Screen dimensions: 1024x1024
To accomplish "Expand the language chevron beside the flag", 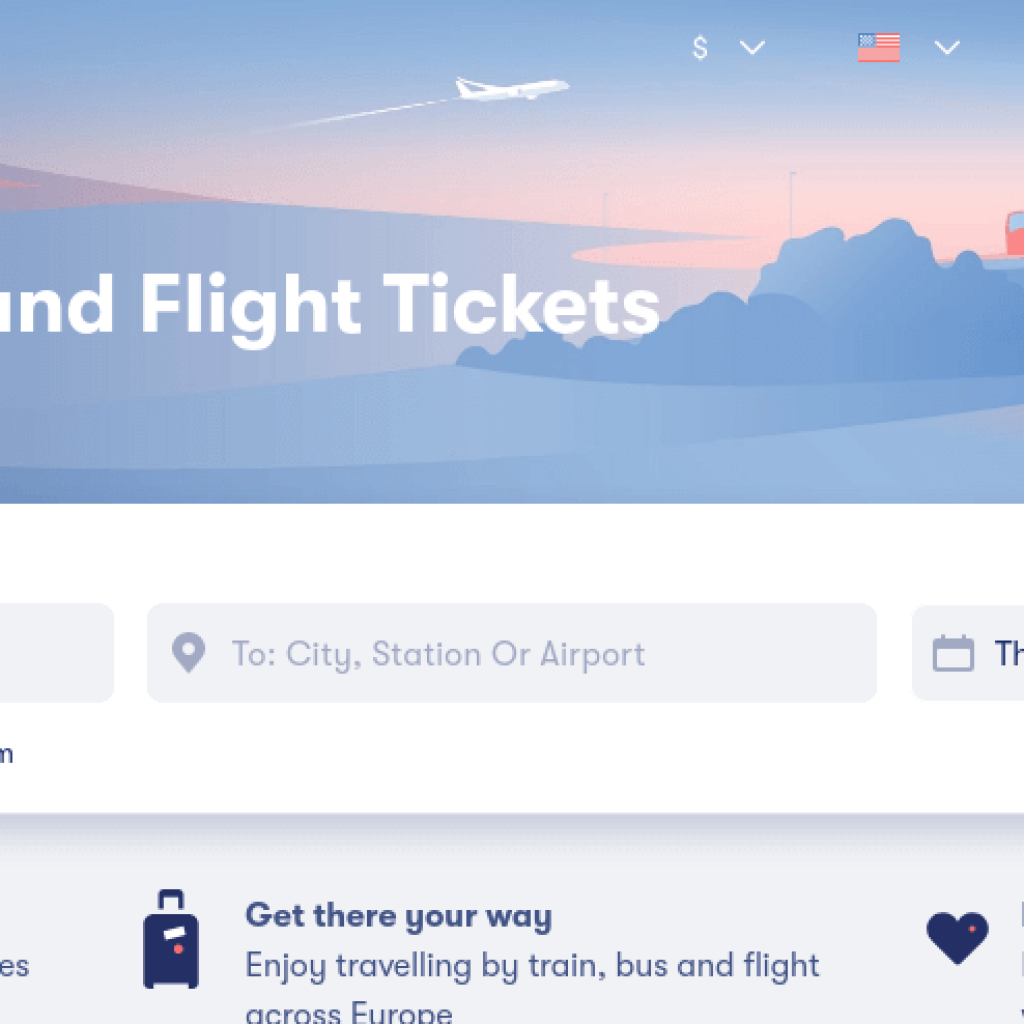I will (x=946, y=47).
